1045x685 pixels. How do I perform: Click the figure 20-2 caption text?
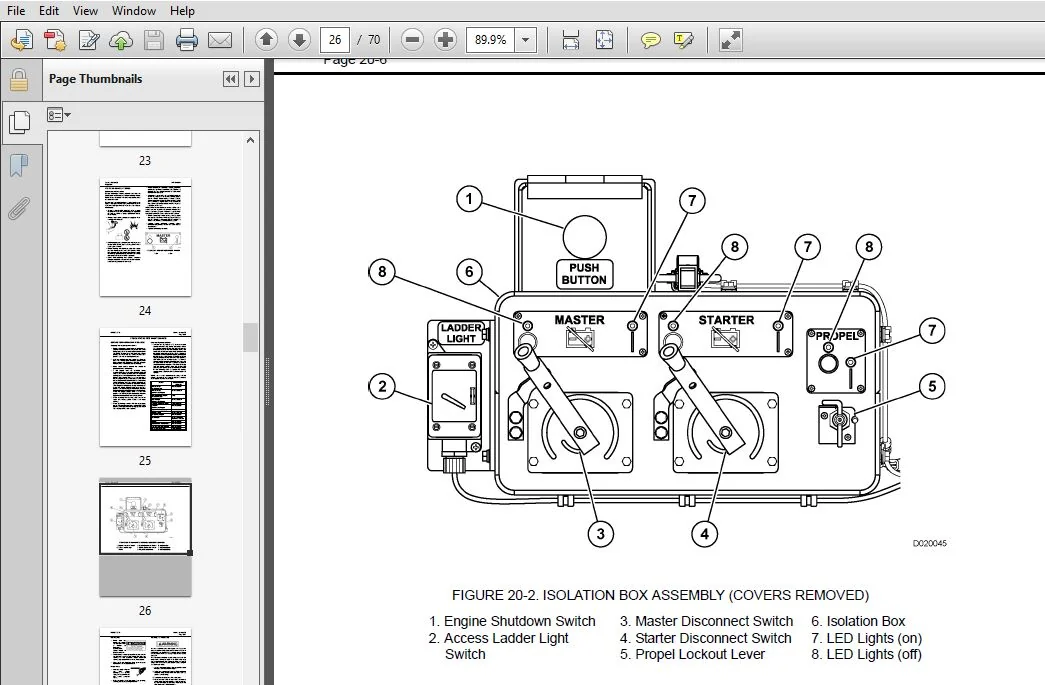(x=660, y=595)
